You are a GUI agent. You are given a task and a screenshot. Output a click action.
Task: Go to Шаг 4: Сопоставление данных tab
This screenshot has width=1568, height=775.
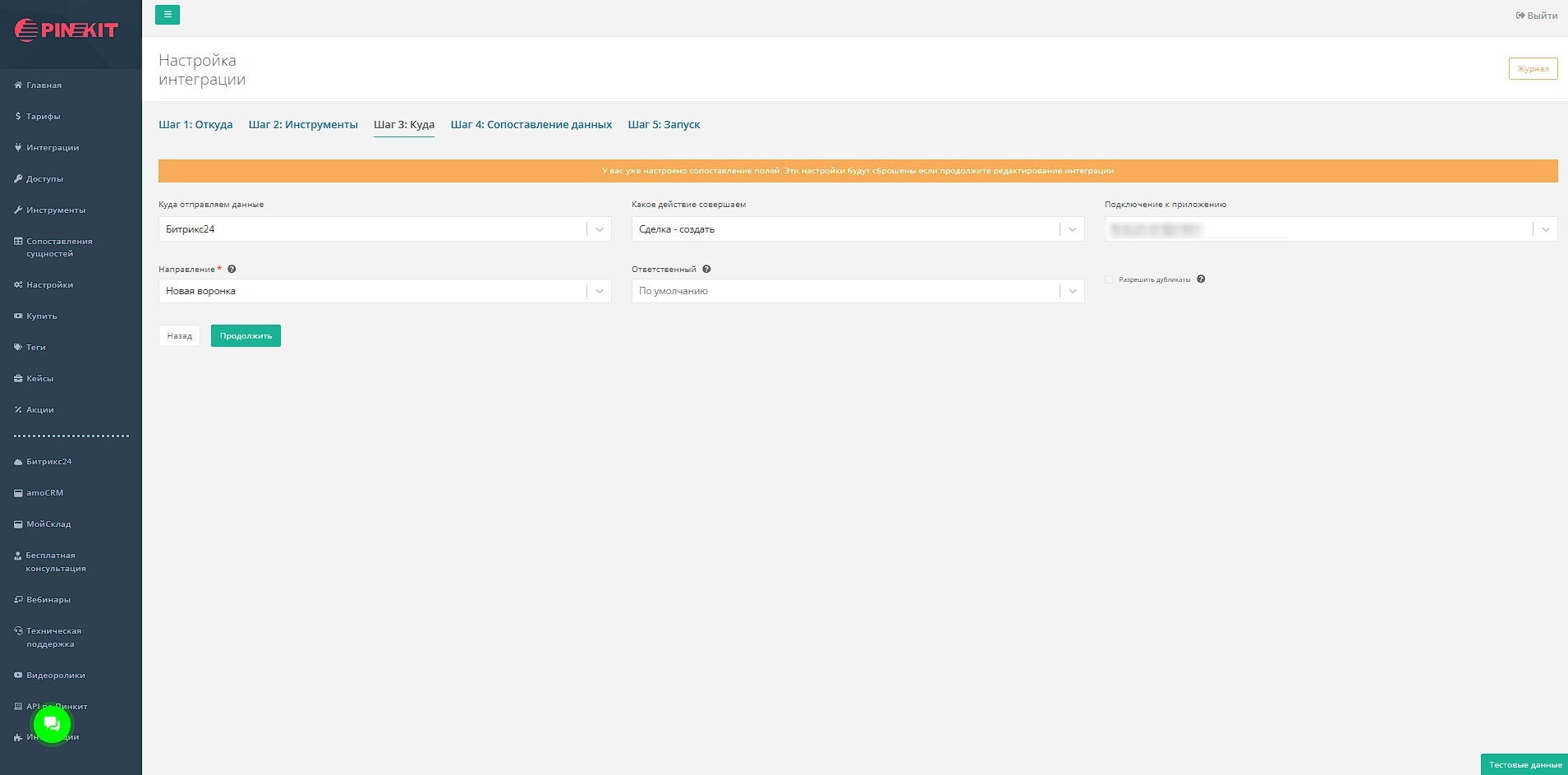pyautogui.click(x=531, y=125)
